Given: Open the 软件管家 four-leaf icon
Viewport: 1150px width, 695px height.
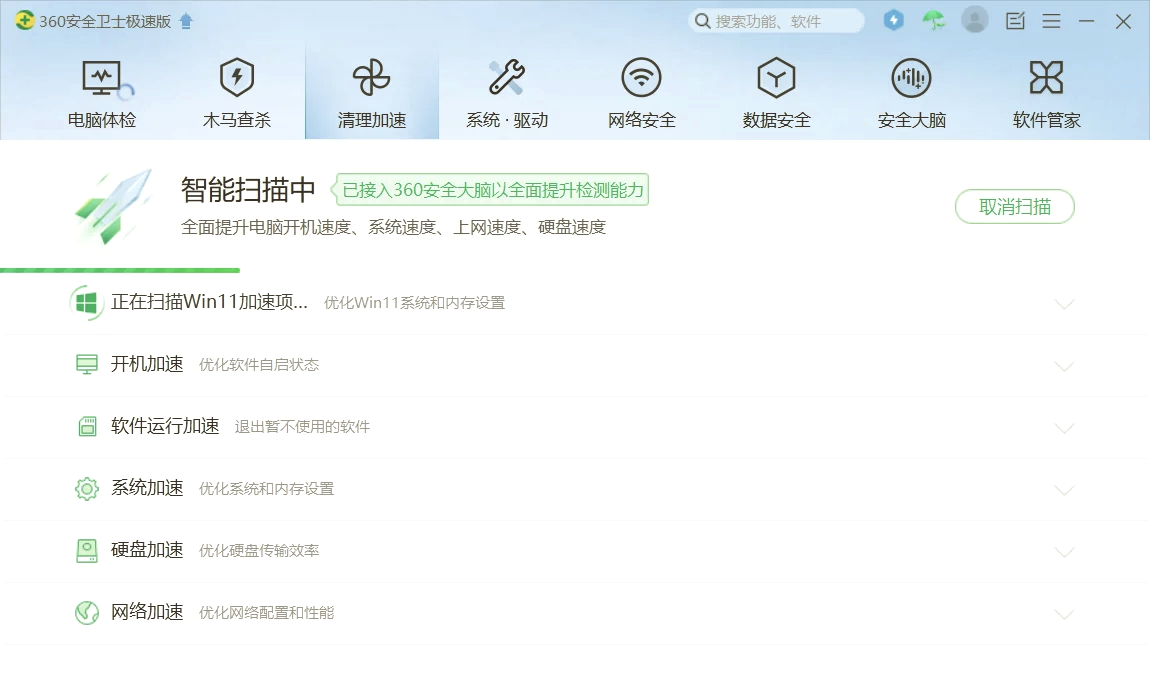Looking at the screenshot, I should point(1047,77).
